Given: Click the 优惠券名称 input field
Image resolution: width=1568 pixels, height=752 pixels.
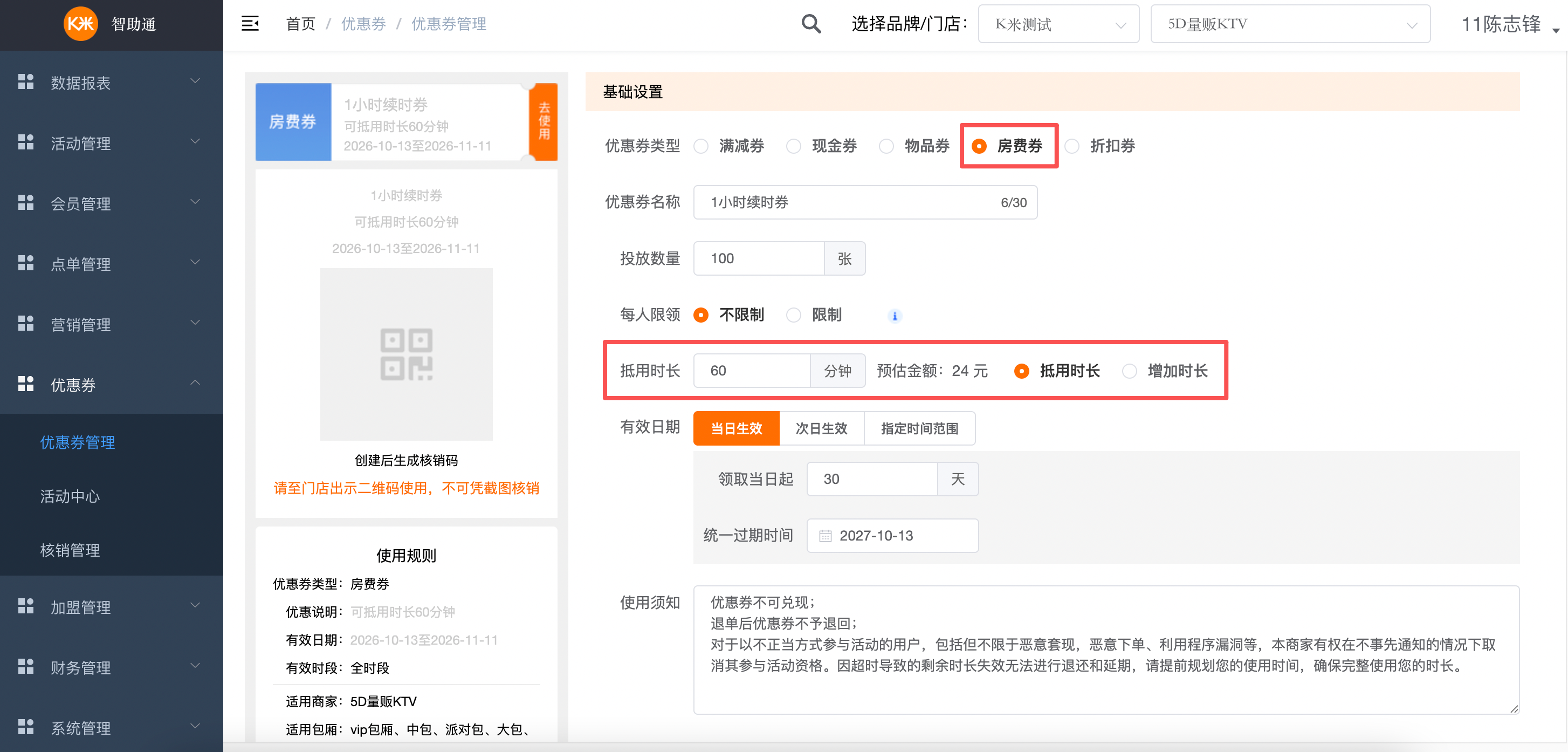Looking at the screenshot, I should (865, 202).
